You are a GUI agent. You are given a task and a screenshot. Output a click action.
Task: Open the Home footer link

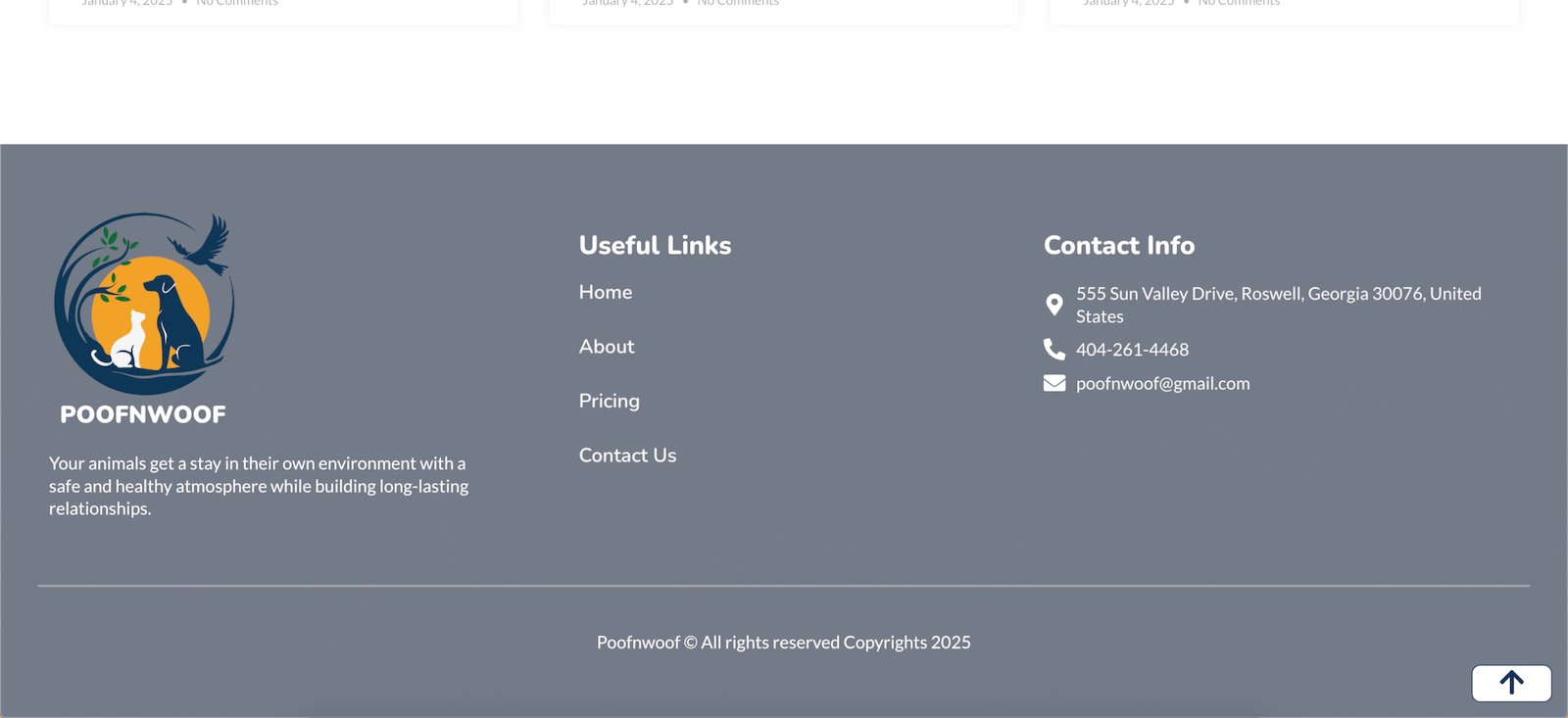click(x=606, y=292)
